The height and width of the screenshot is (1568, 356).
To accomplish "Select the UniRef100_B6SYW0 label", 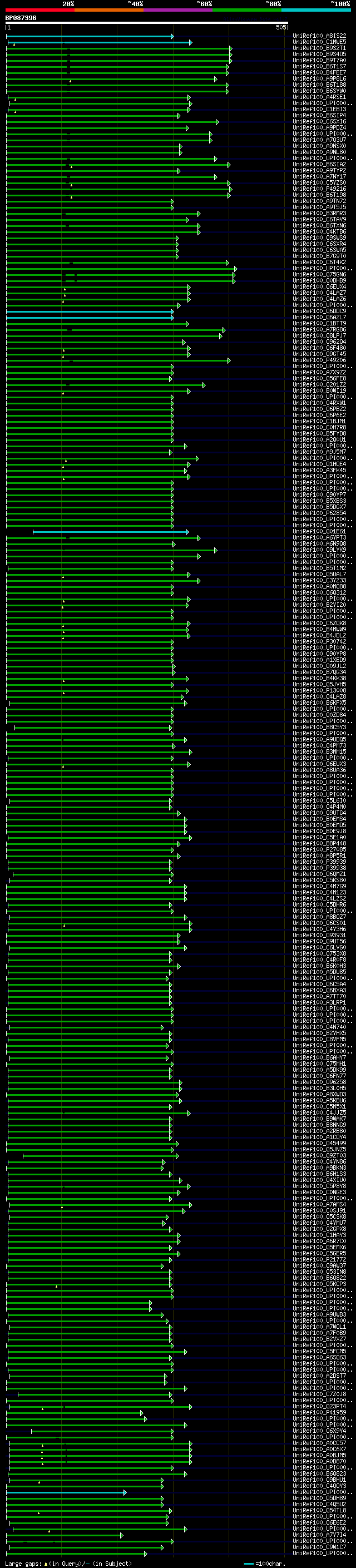I will tap(319, 91).
